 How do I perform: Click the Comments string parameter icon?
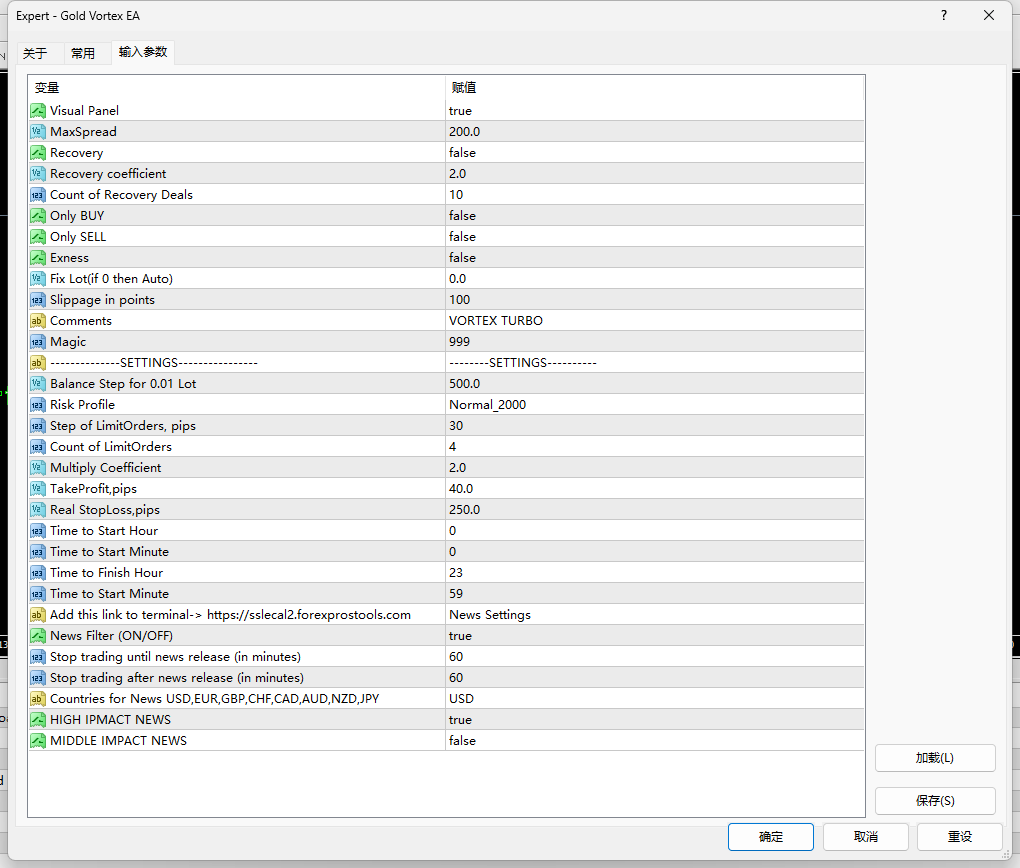coord(38,321)
